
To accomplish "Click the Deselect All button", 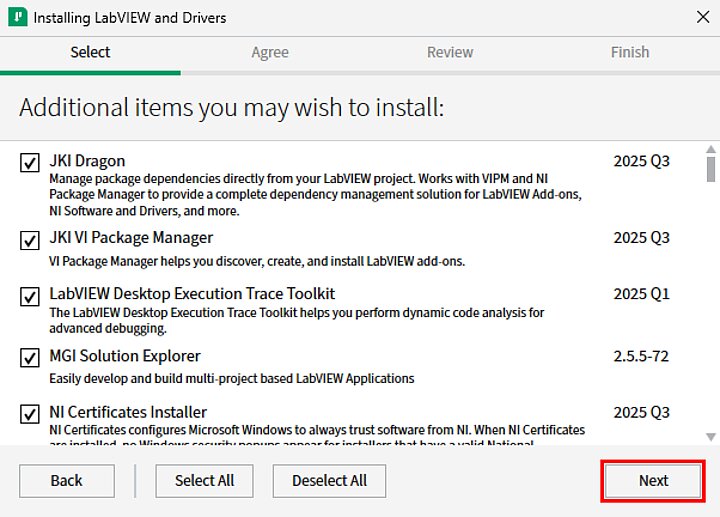I will (x=329, y=481).
